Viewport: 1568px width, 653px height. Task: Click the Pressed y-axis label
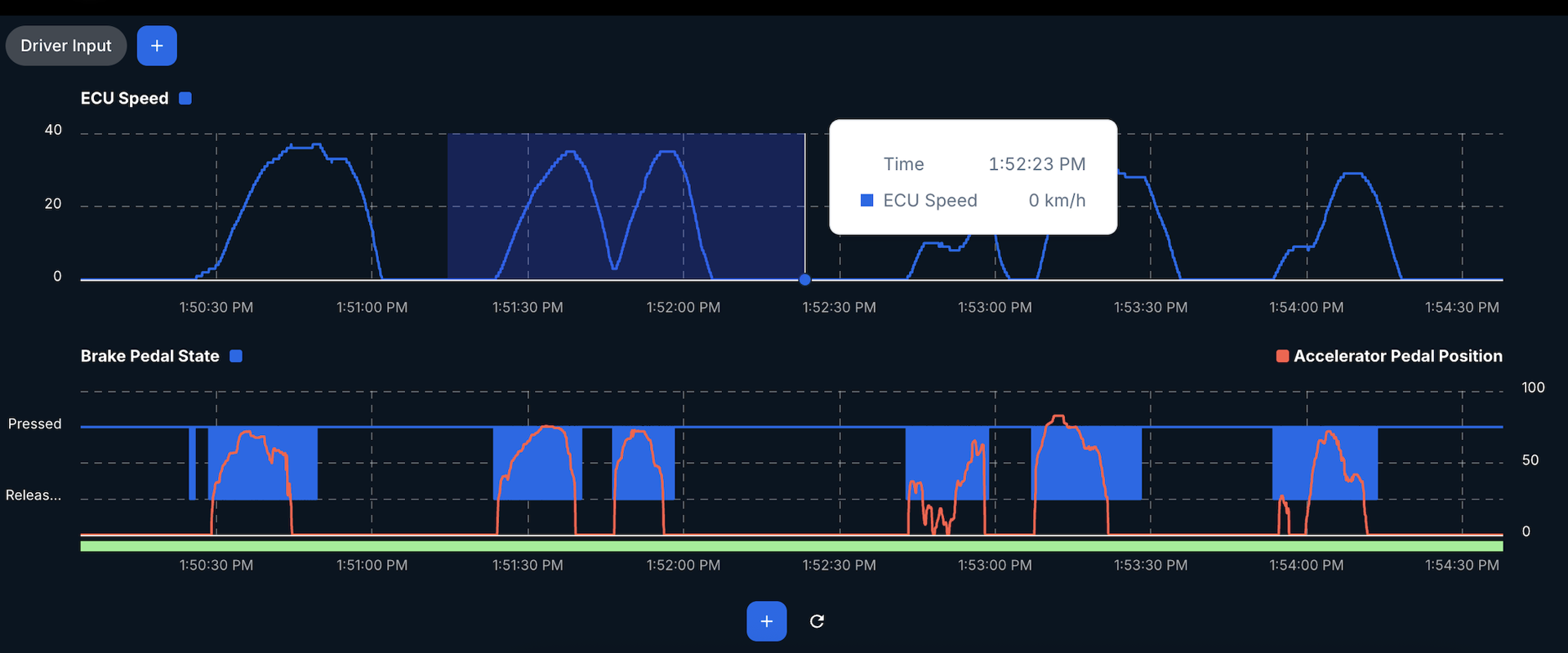tap(34, 424)
